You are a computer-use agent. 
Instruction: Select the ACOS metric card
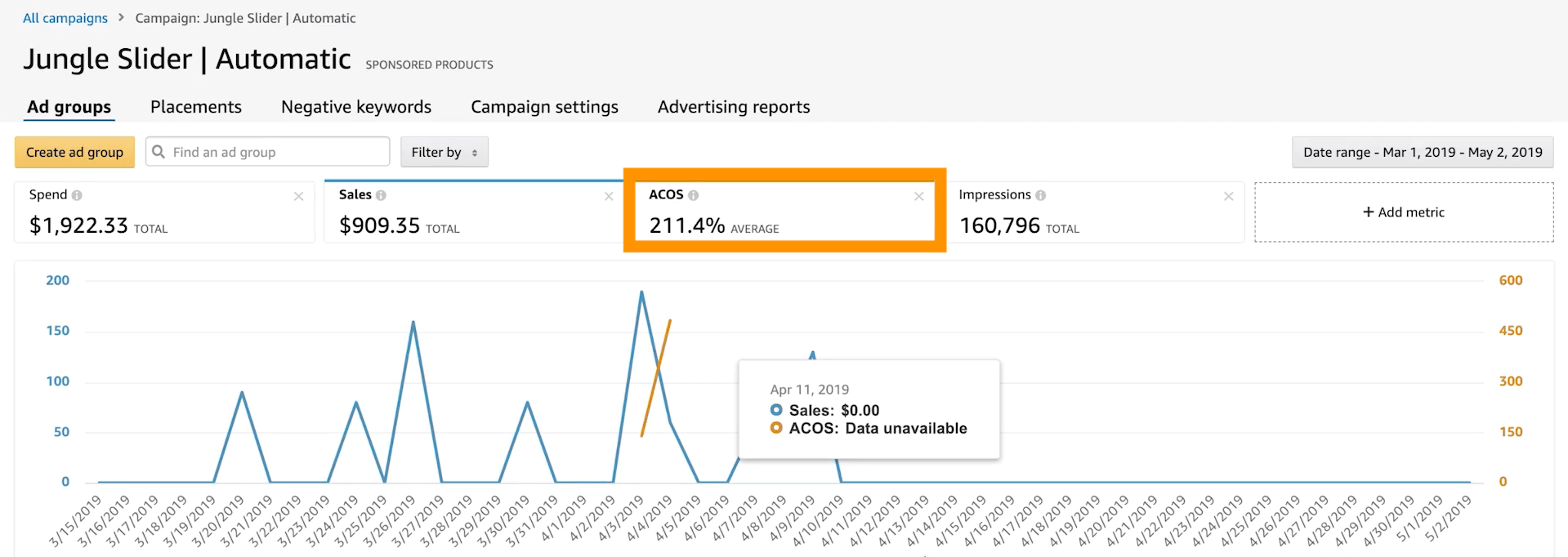tap(784, 212)
